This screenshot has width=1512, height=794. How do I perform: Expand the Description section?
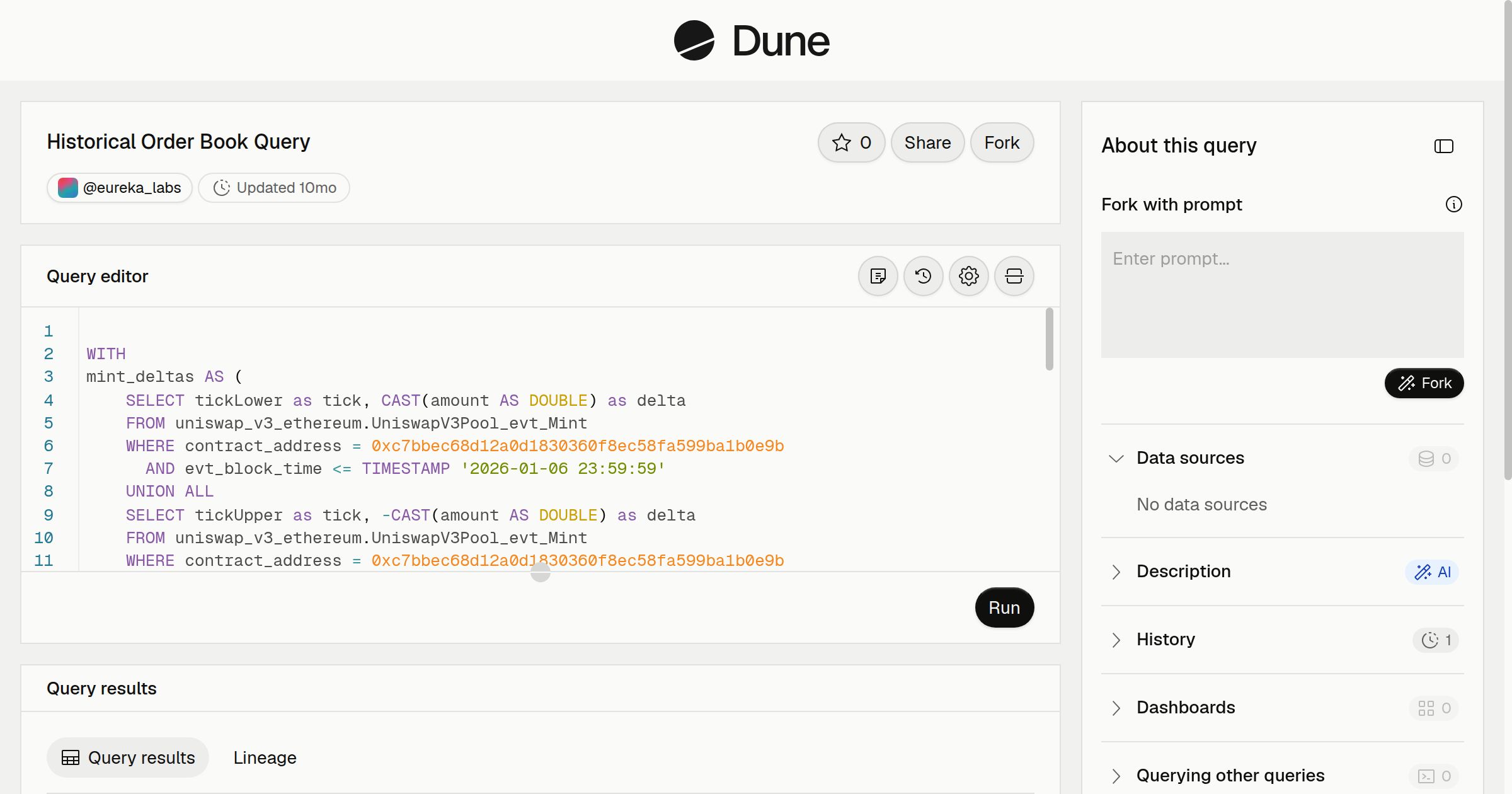click(1116, 572)
